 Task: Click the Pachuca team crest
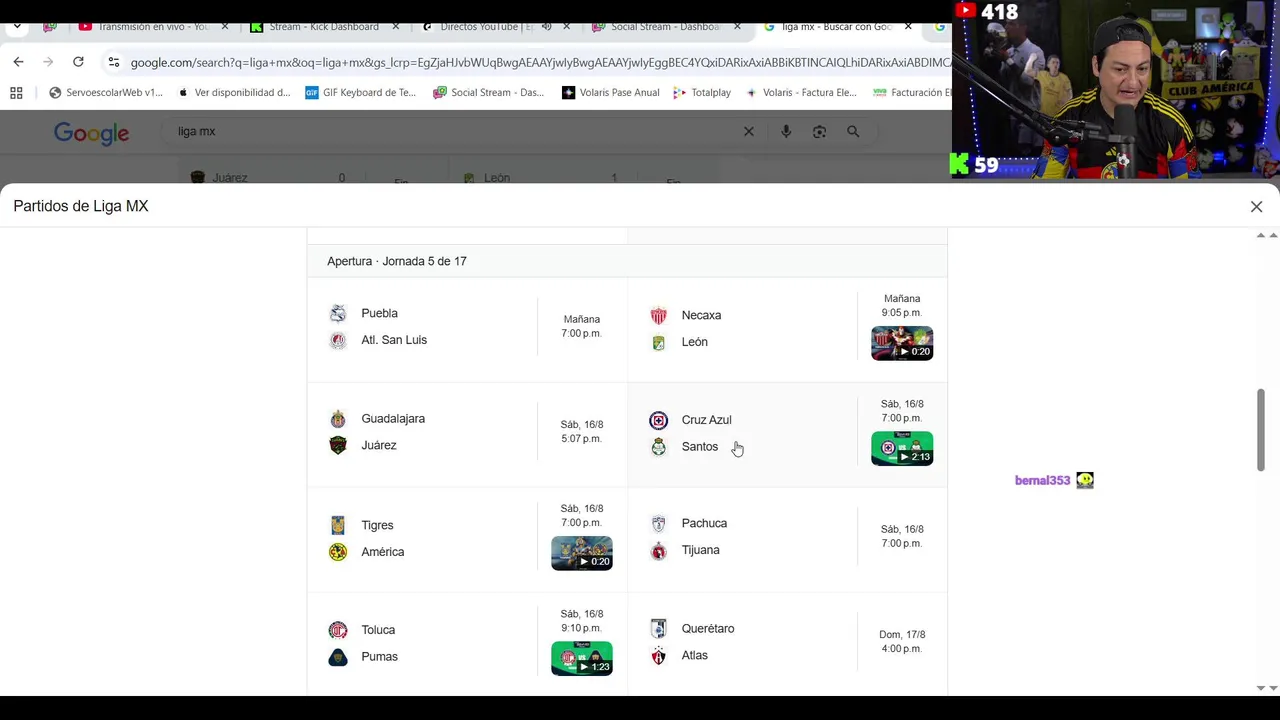pyautogui.click(x=658, y=523)
